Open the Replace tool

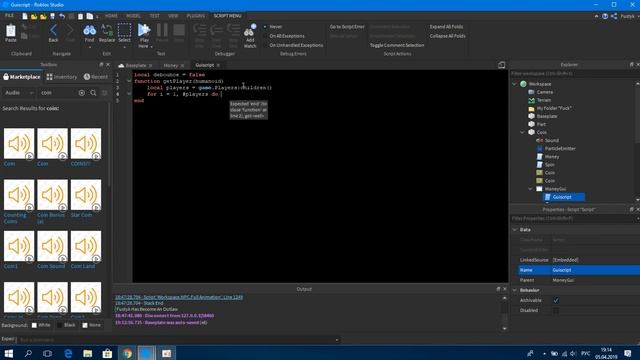tap(107, 30)
